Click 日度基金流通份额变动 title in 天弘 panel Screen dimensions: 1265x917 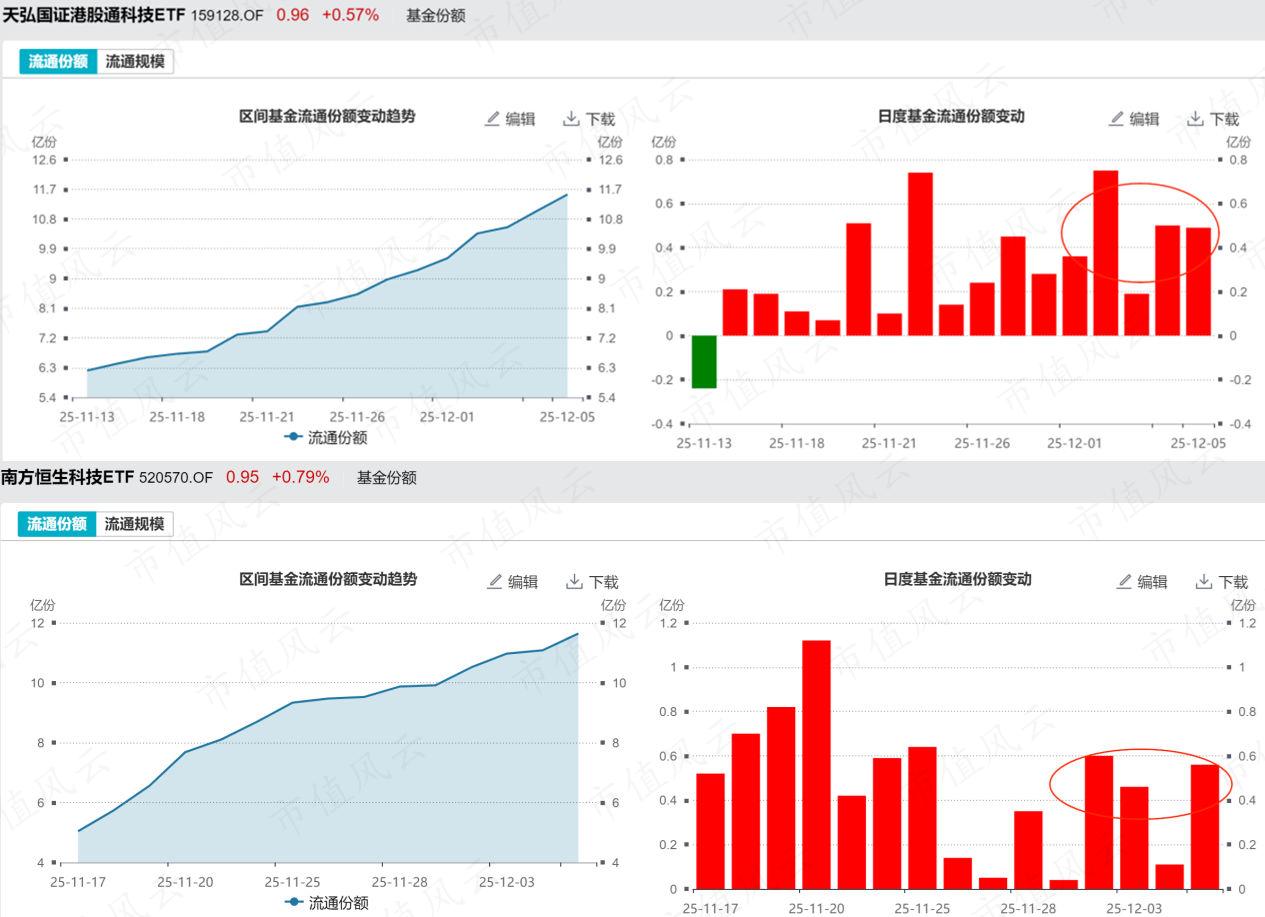pyautogui.click(x=951, y=116)
